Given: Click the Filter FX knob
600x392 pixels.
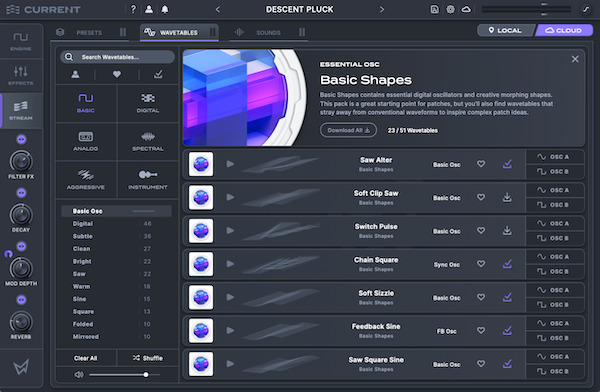Looking at the screenshot, I should (21, 162).
